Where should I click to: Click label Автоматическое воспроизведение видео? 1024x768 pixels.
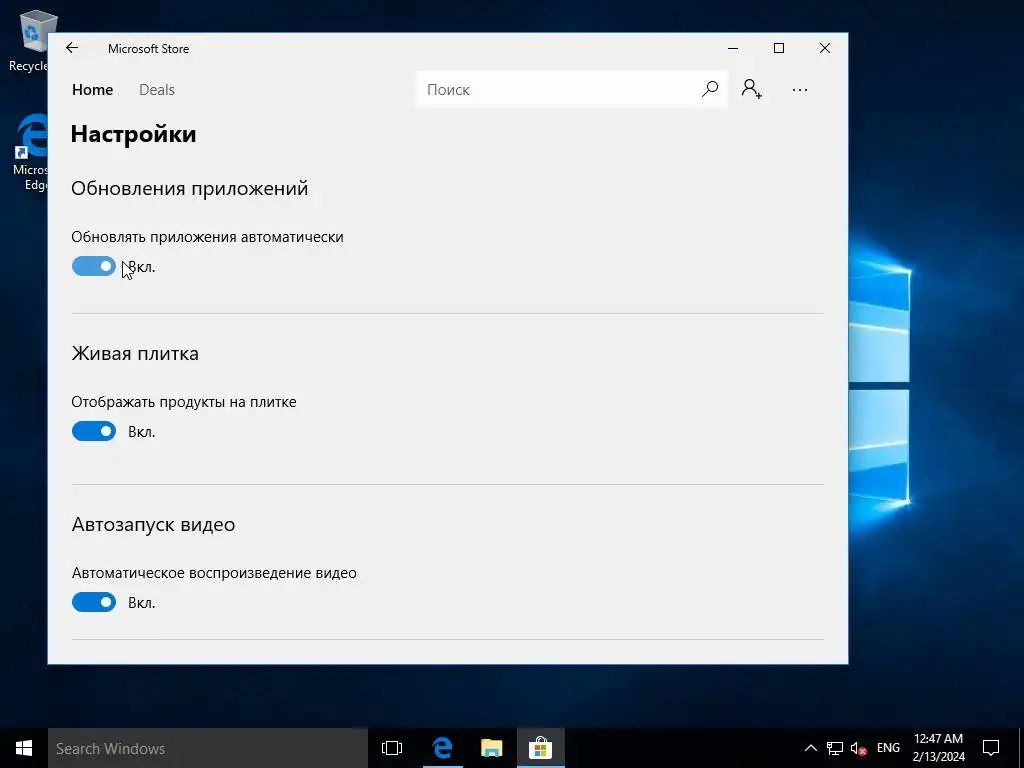(x=214, y=573)
